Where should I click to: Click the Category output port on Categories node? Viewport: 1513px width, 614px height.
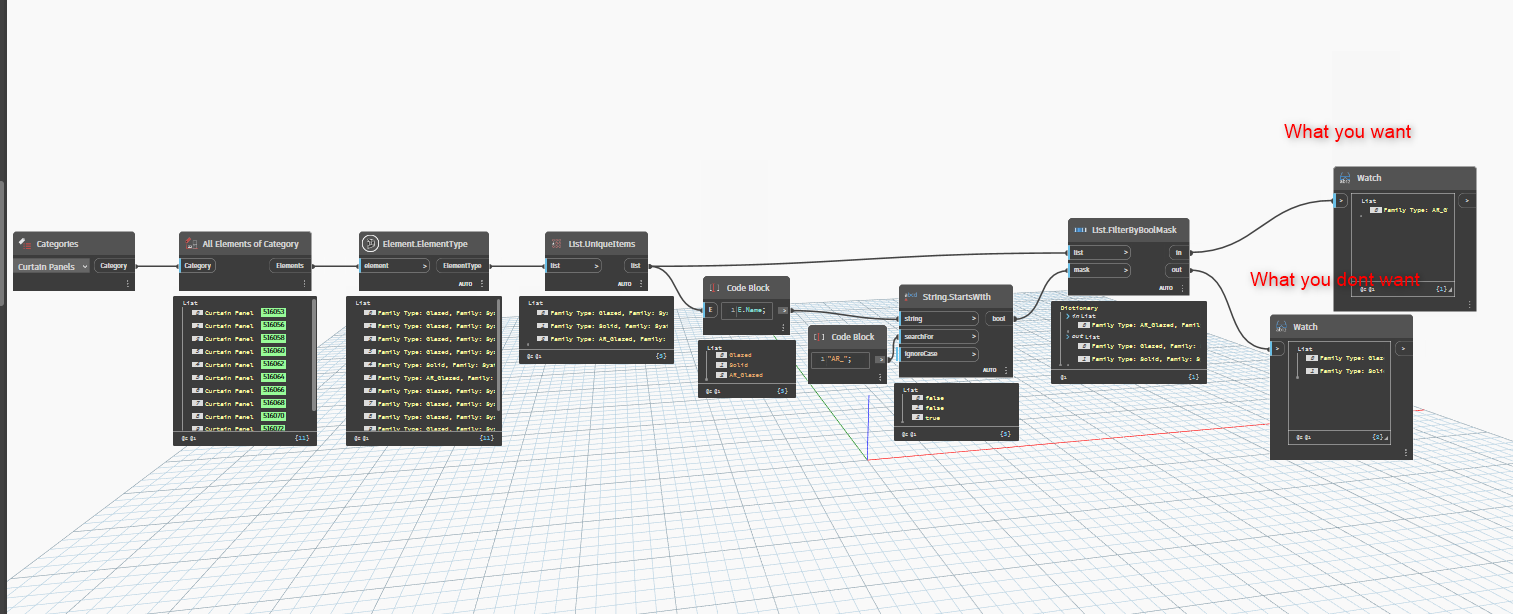click(x=114, y=266)
